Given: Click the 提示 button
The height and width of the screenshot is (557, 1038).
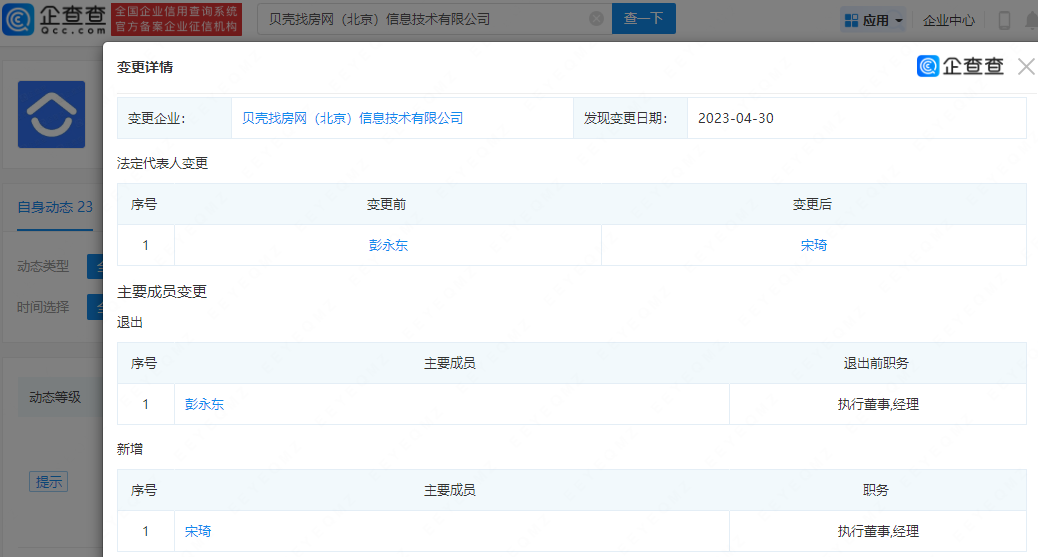Looking at the screenshot, I should (x=49, y=482).
